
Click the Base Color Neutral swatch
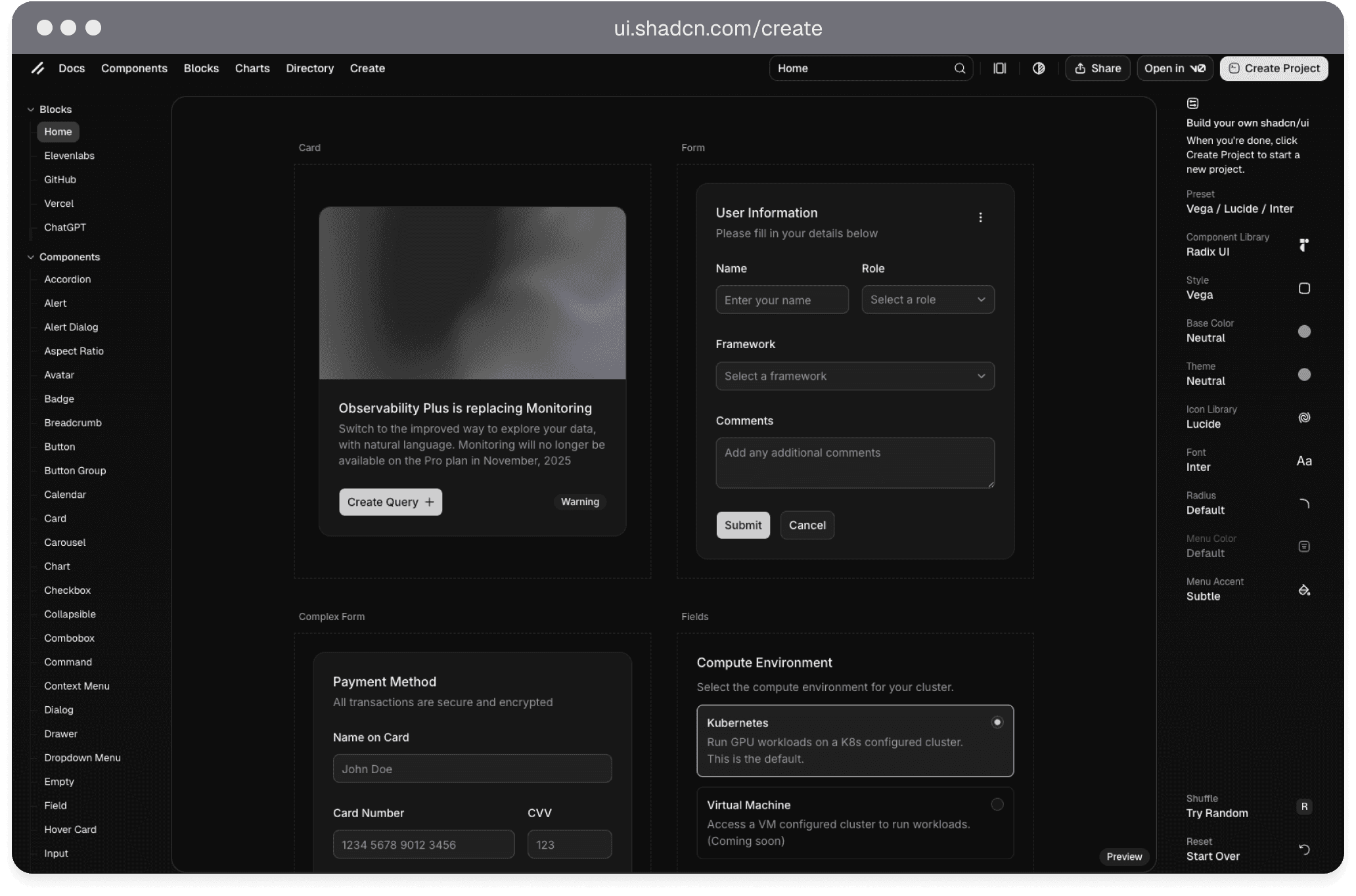tap(1304, 332)
